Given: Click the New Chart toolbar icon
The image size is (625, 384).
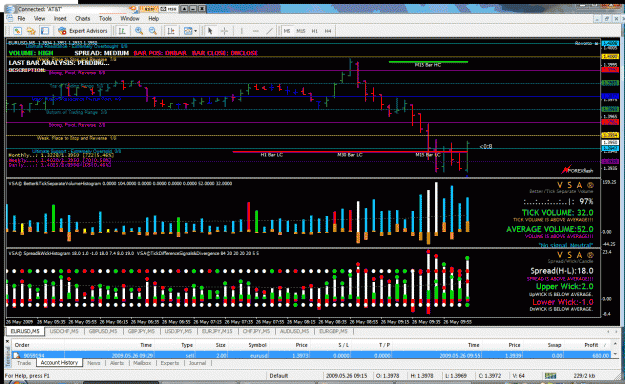Looking at the screenshot, I should [x=17, y=31].
